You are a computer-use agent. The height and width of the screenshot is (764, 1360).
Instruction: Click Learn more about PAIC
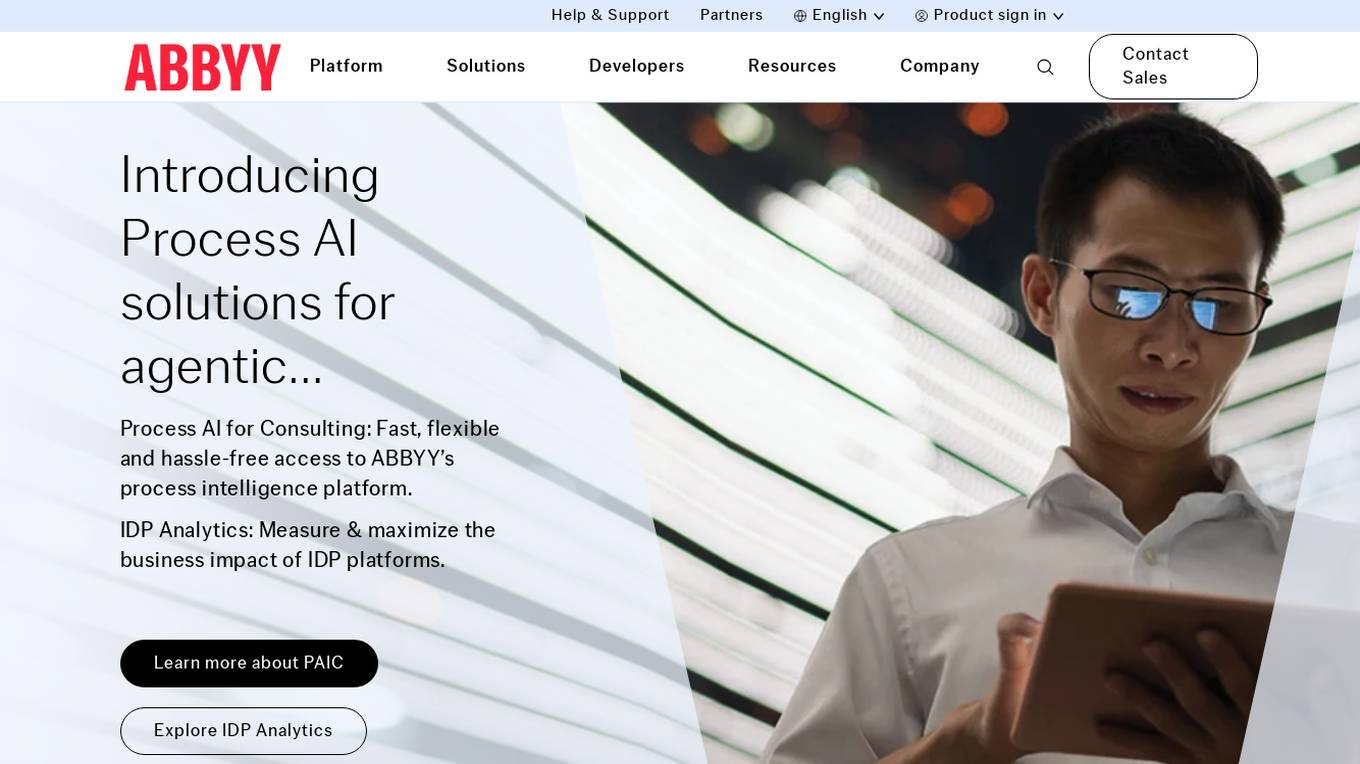coord(249,663)
